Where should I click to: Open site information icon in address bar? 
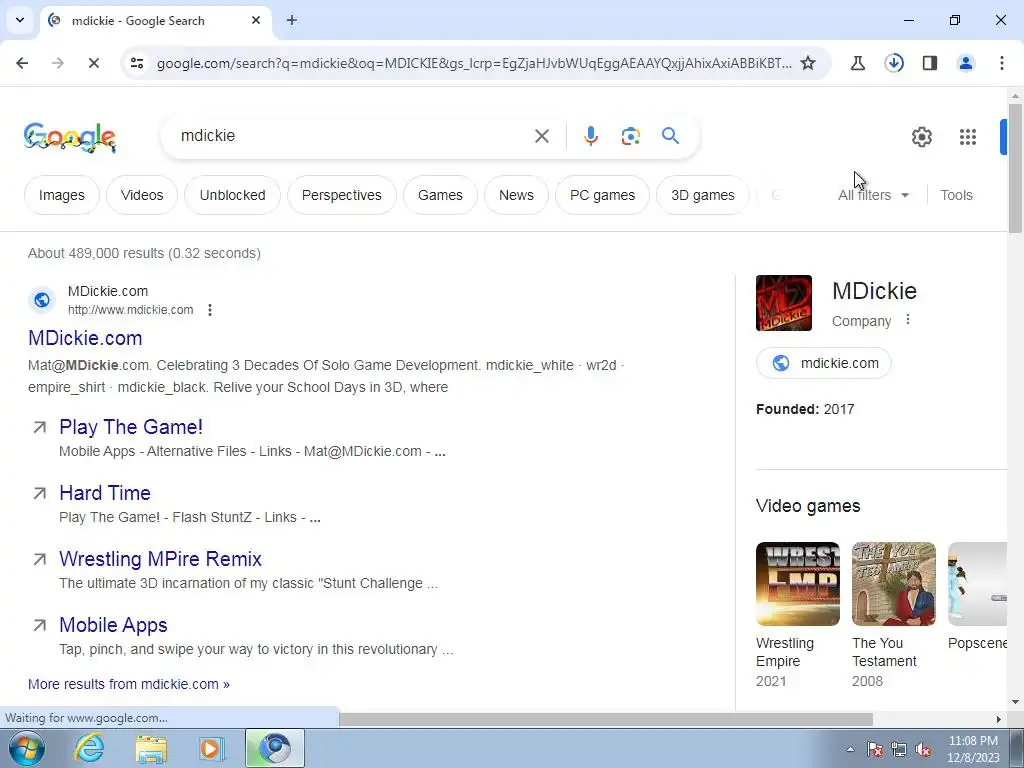(x=137, y=63)
